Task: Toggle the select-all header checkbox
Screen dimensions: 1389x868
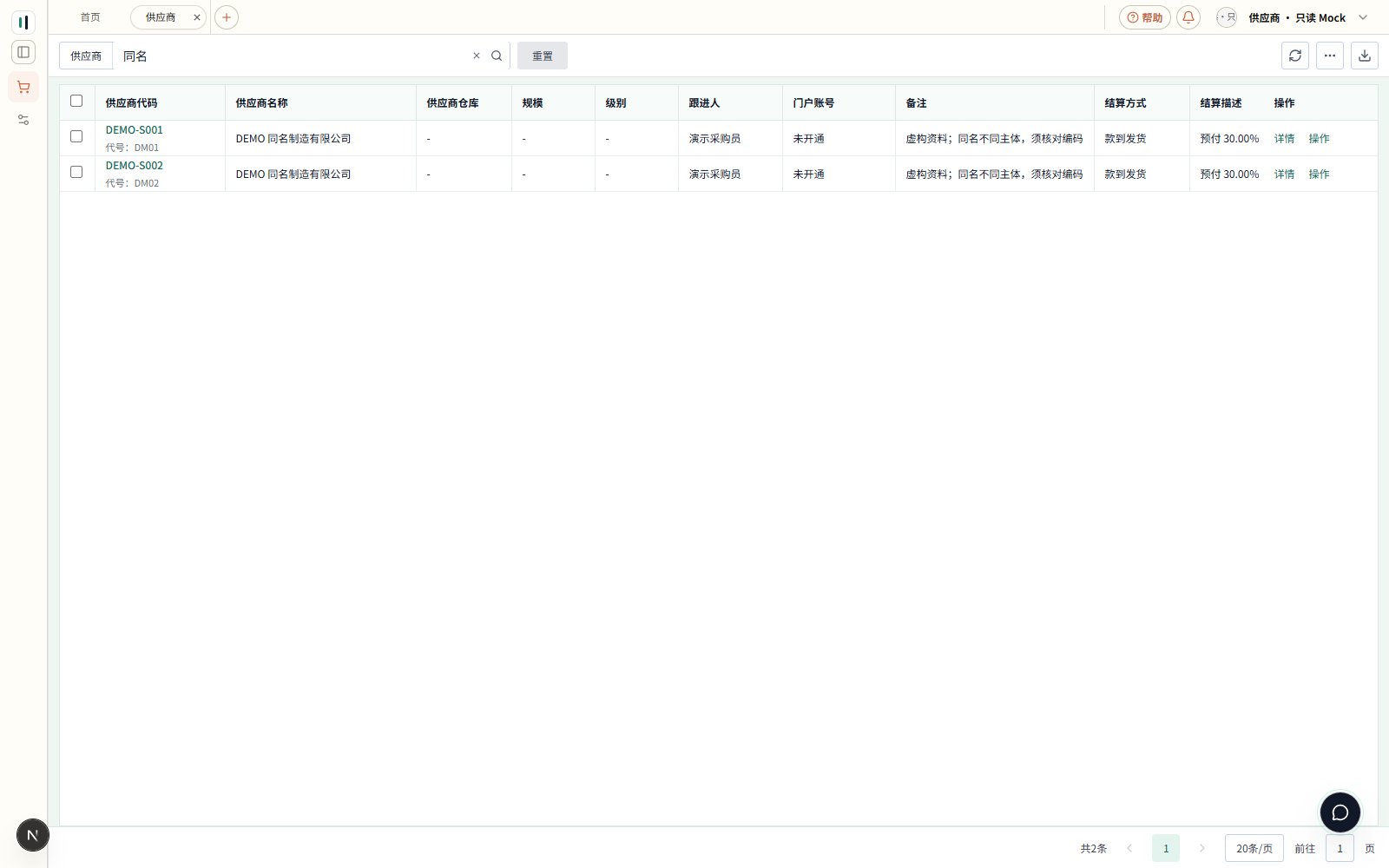Action: coord(76,101)
